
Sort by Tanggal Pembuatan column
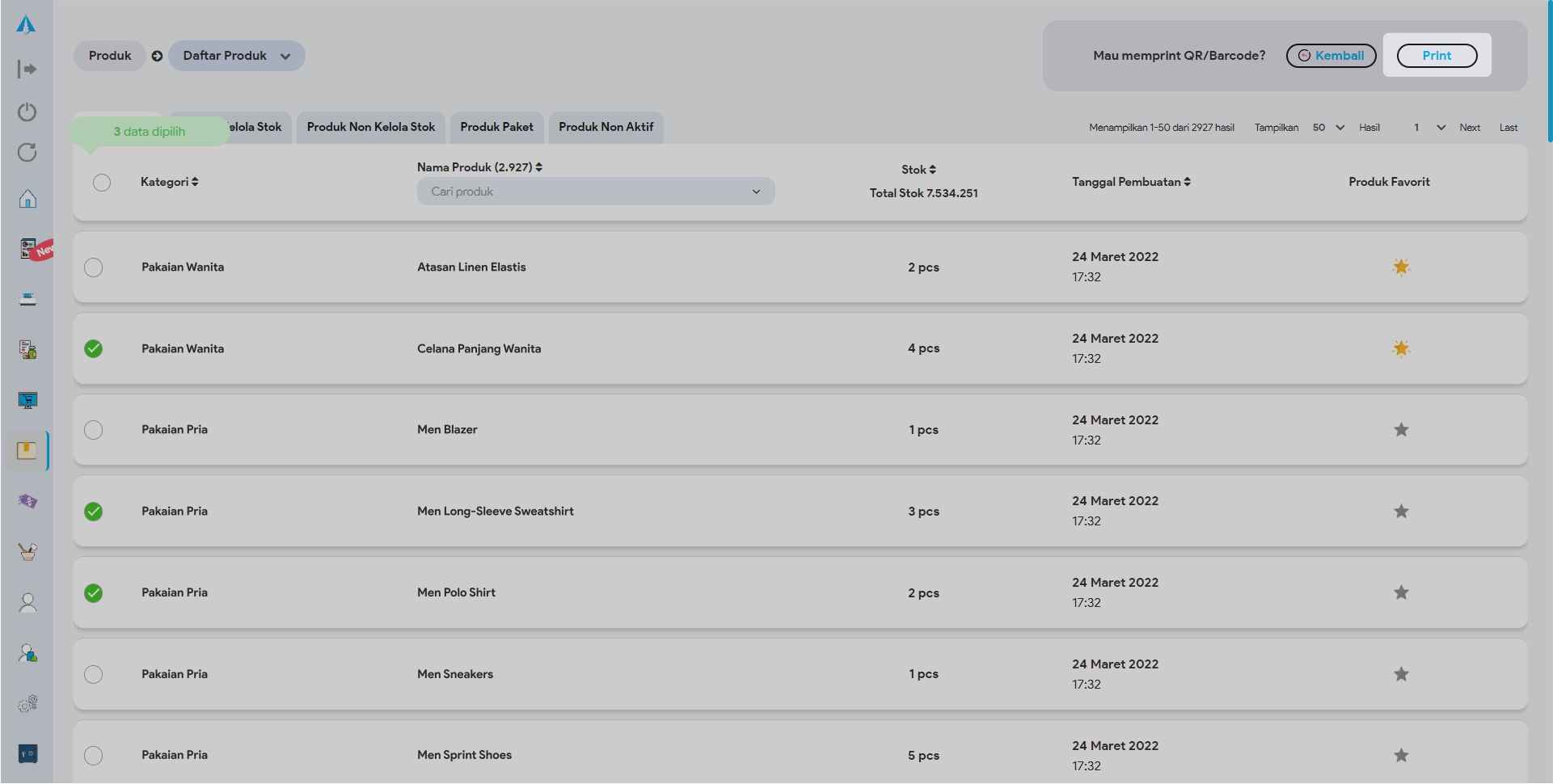(x=1131, y=182)
